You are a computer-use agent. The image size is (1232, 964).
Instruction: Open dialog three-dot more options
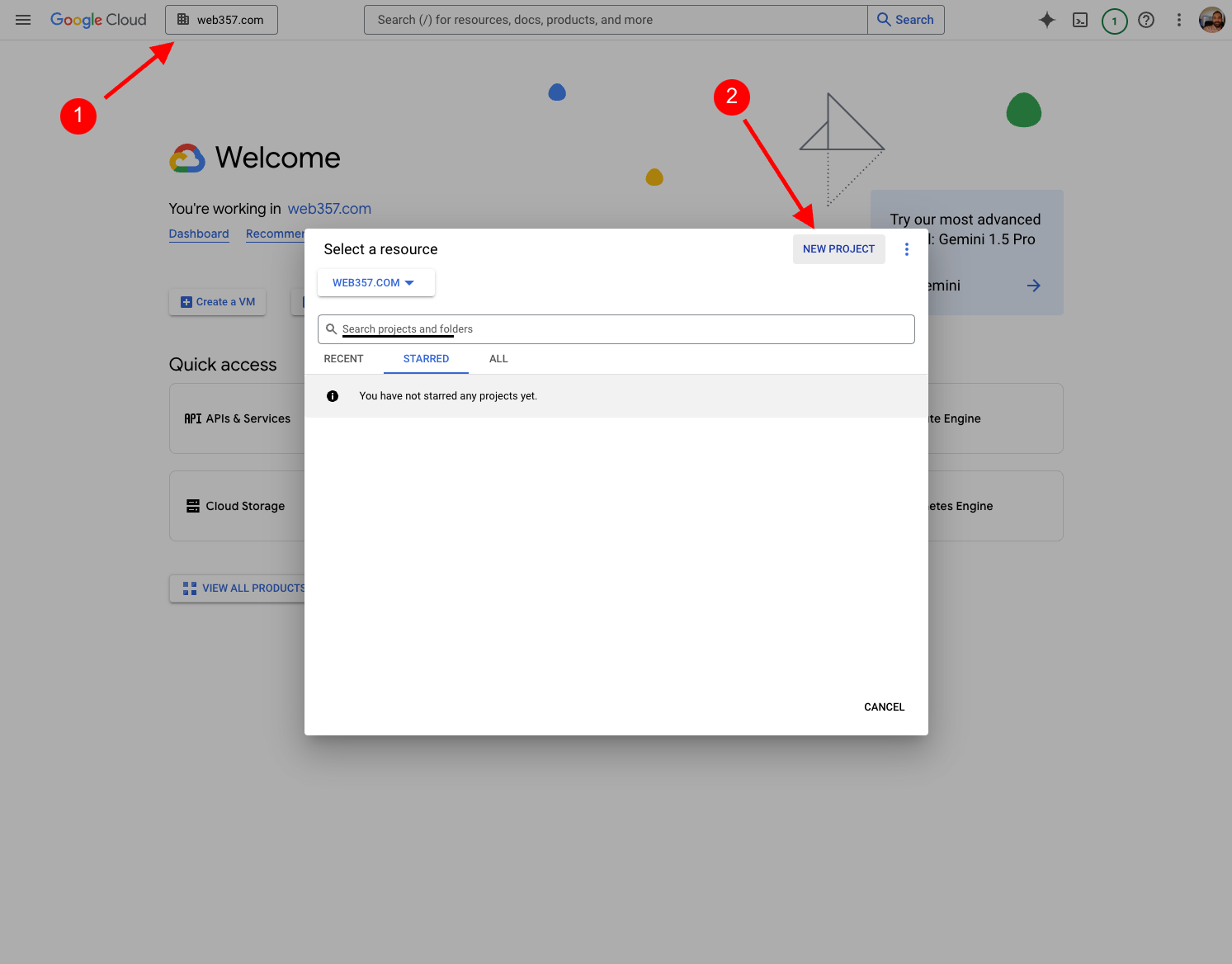(x=907, y=249)
